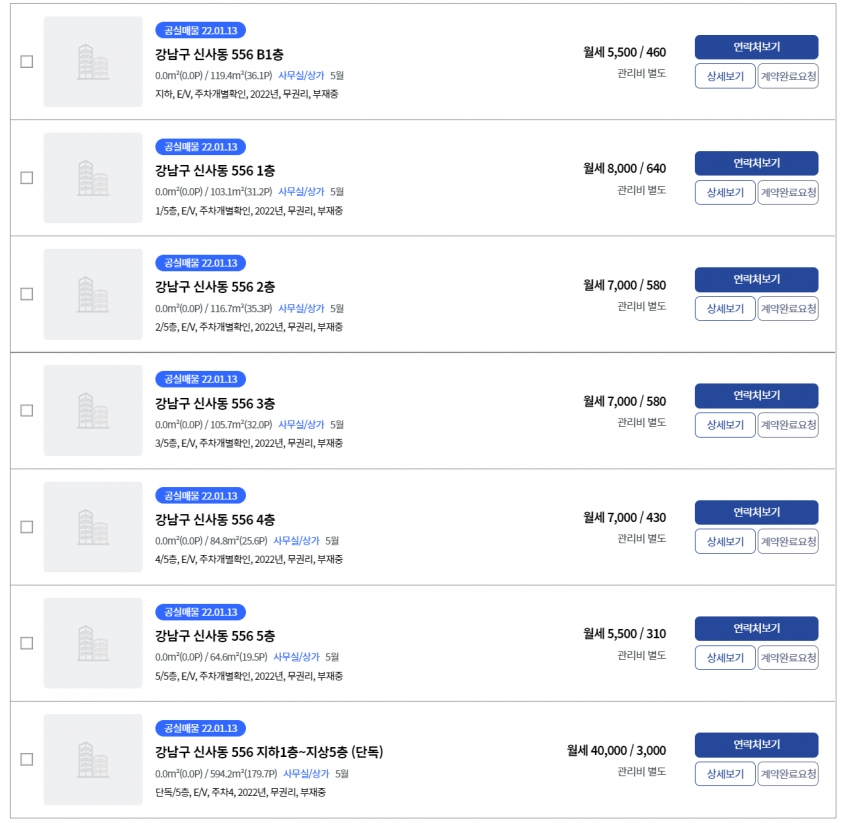Open the 강남구 신사동 556 1층 title

(215, 171)
